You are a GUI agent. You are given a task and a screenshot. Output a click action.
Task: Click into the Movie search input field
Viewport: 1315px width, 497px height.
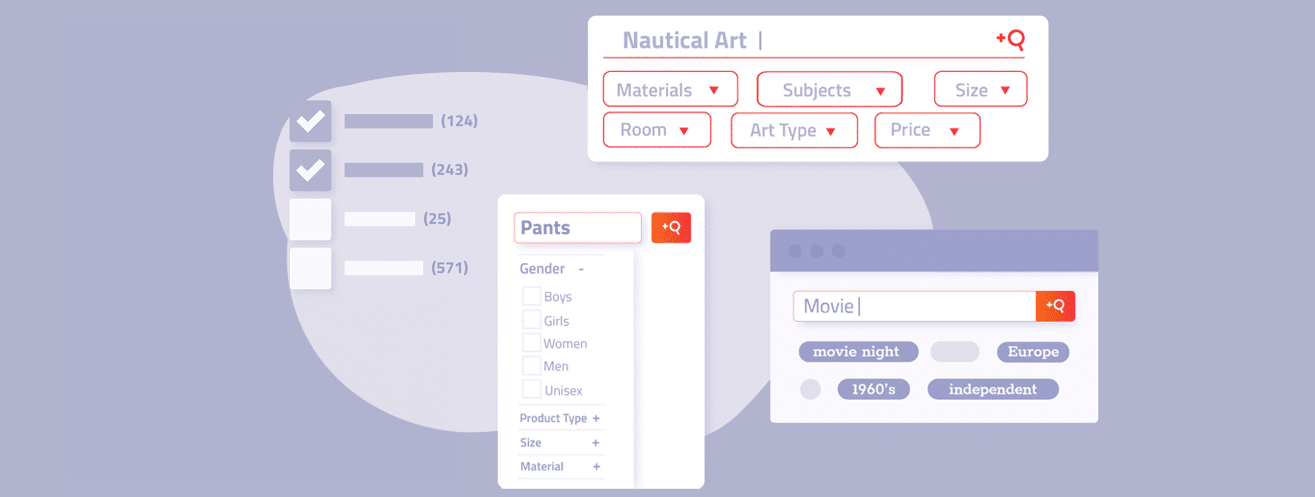coord(914,306)
